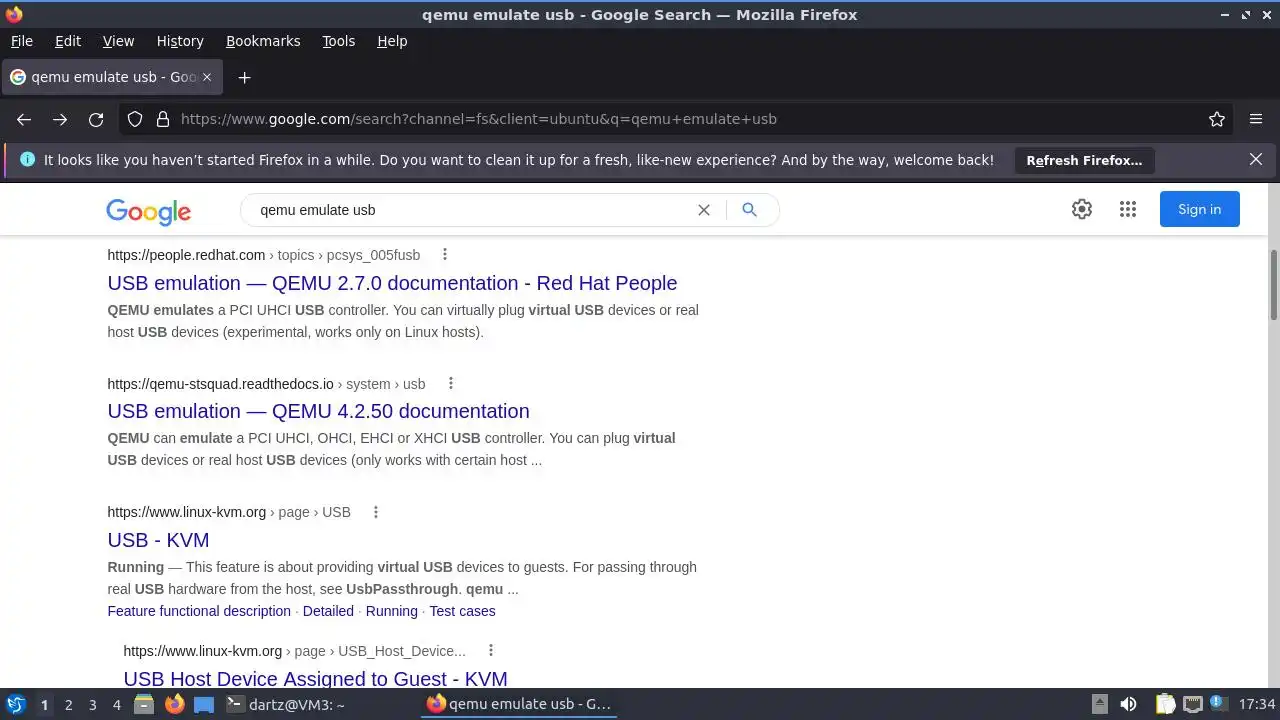Click the network tray icon

click(1192, 704)
